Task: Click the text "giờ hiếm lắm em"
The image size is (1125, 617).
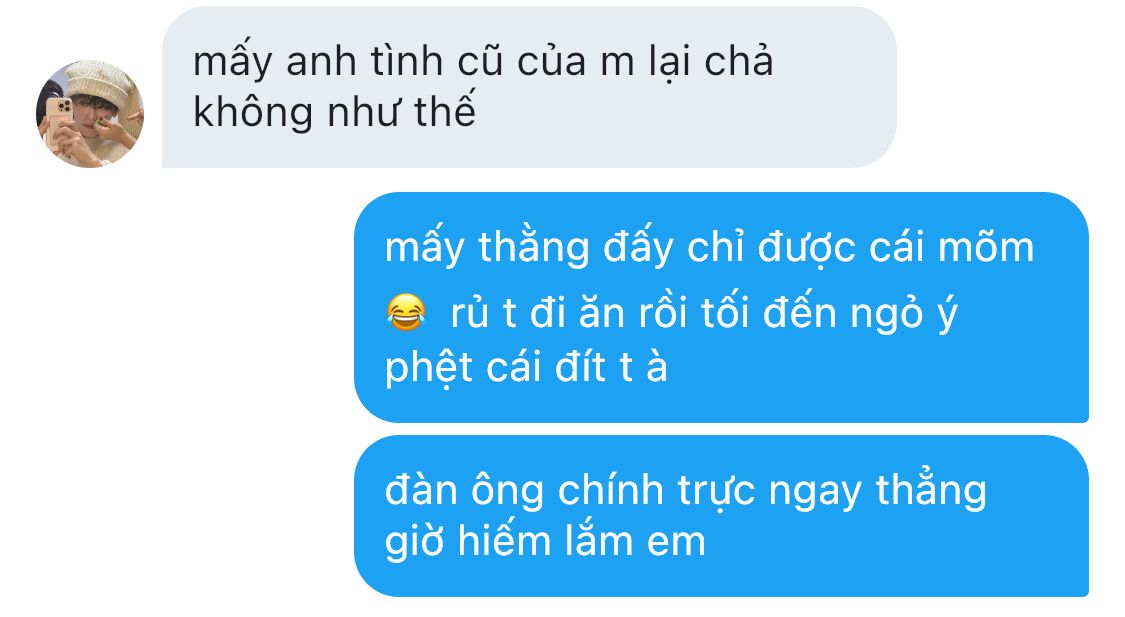Action: 545,541
